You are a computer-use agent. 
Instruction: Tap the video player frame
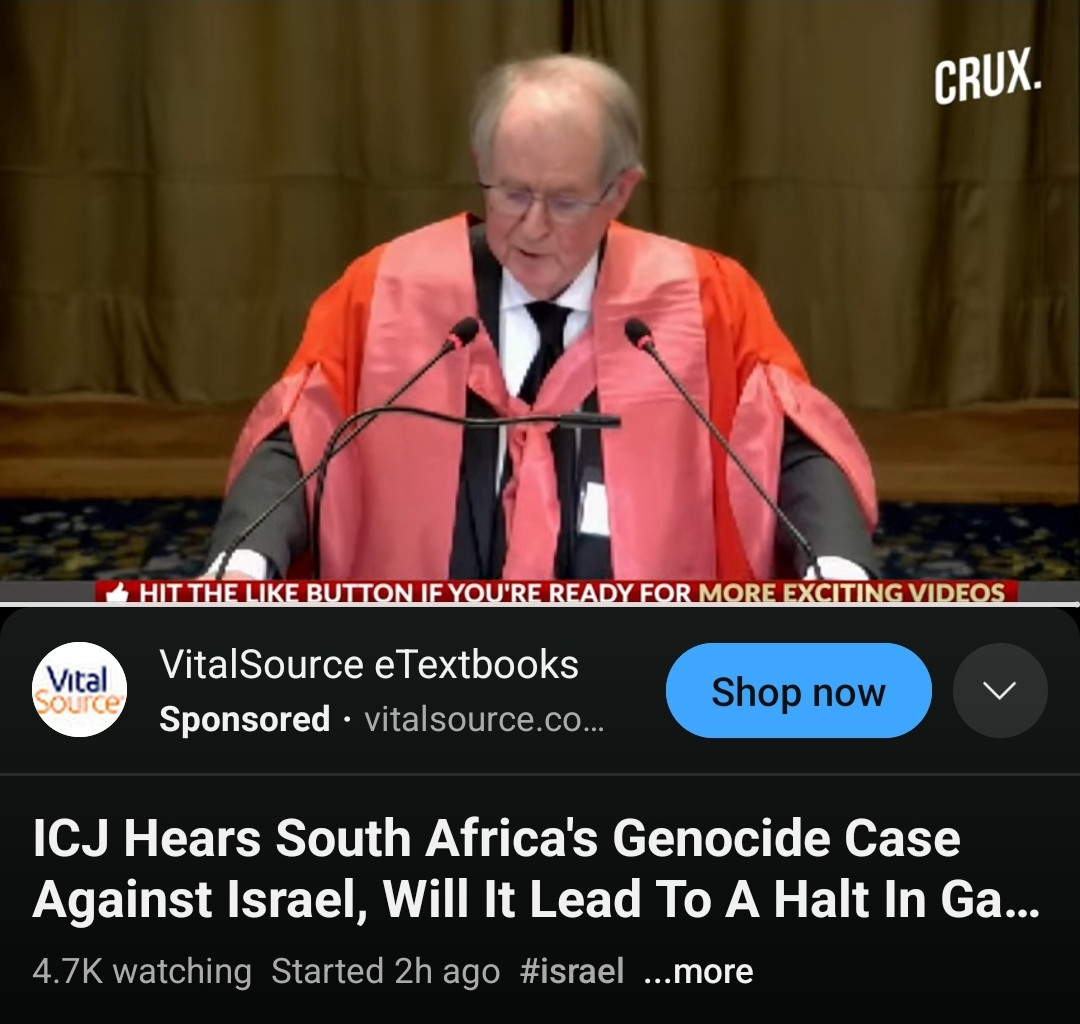[540, 302]
